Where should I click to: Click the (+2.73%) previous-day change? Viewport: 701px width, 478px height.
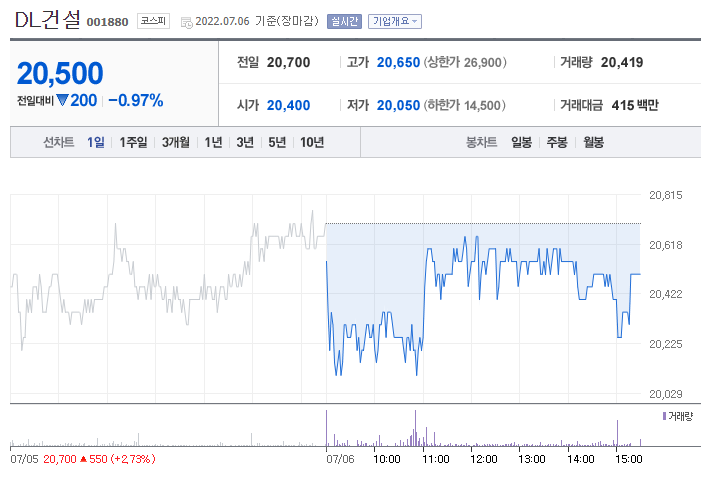point(132,459)
